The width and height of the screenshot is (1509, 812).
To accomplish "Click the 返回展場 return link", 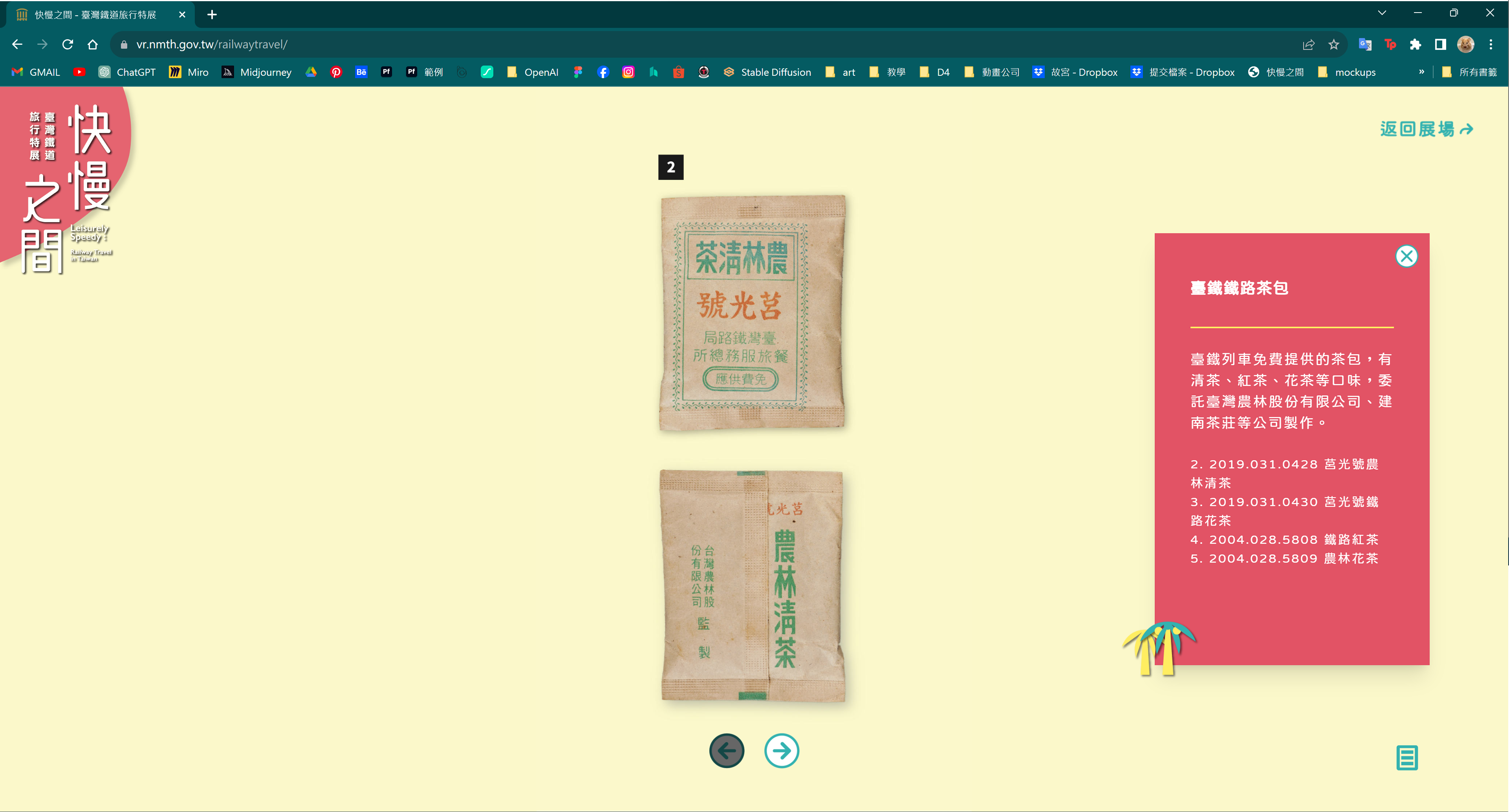I will pos(1426,129).
